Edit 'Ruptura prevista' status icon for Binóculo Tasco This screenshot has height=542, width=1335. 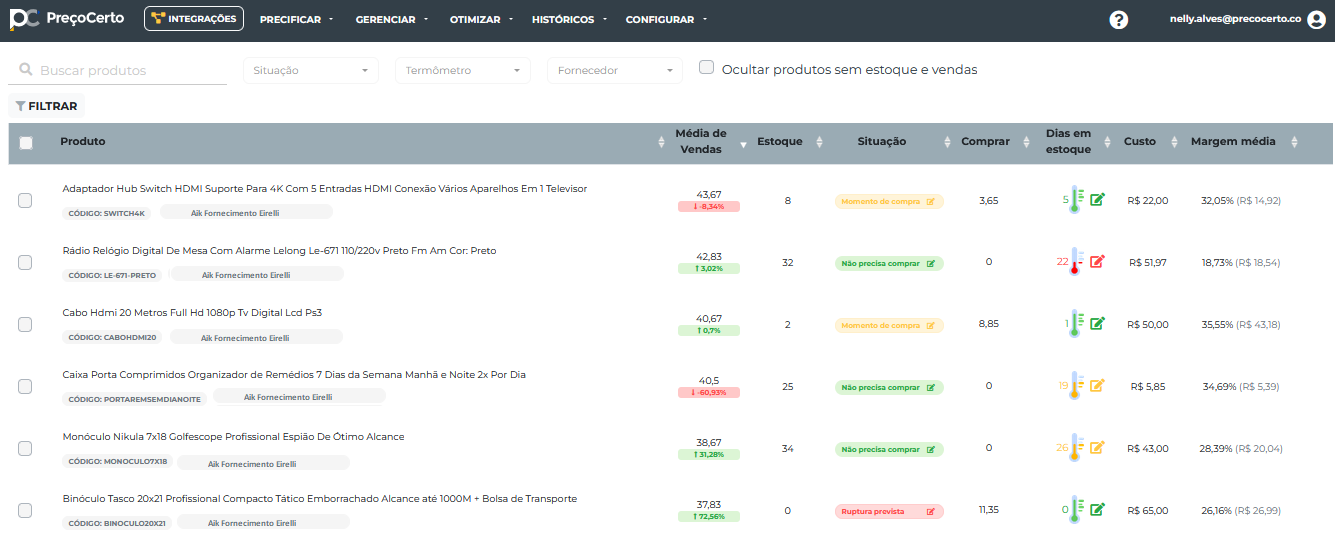[x=931, y=511]
